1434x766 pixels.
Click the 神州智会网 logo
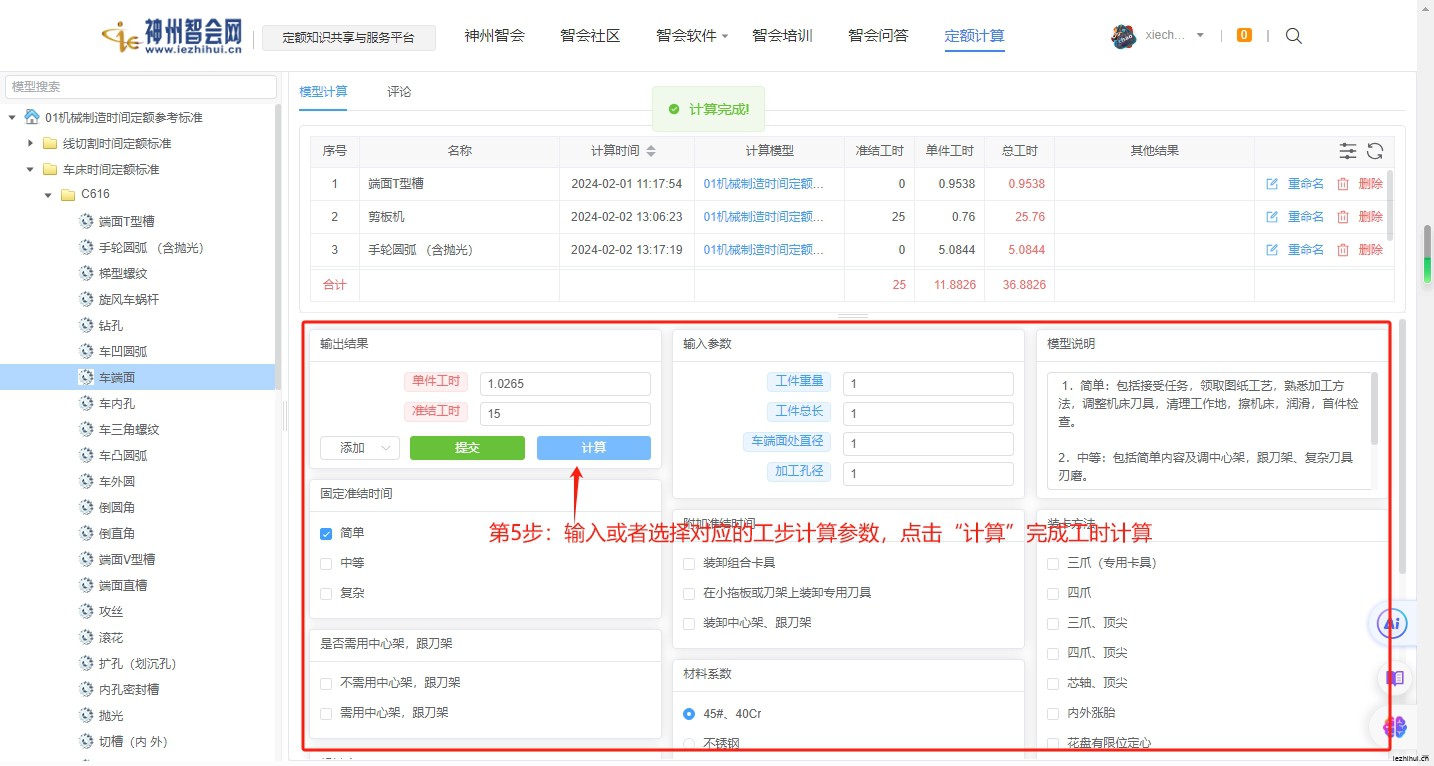pos(172,37)
